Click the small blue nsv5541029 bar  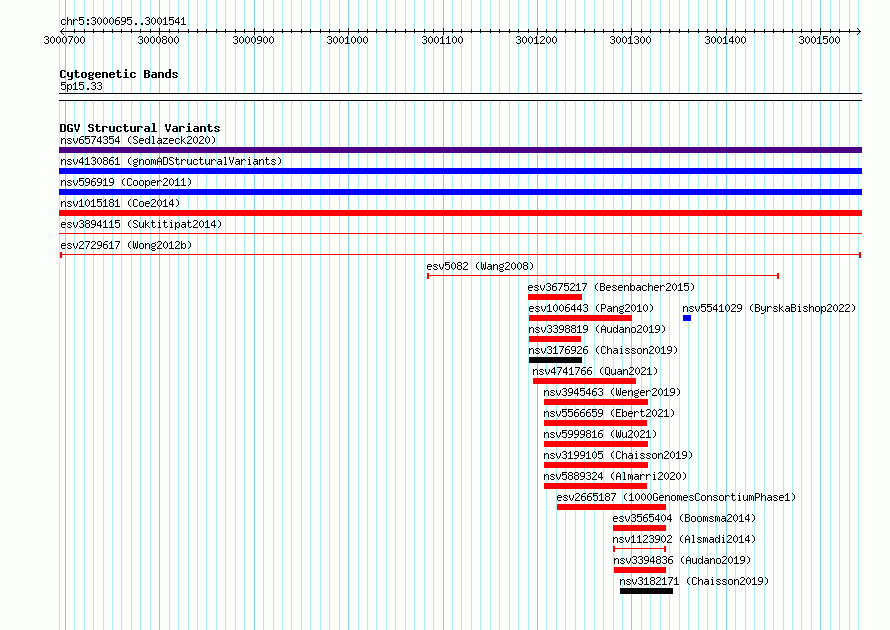point(687,318)
